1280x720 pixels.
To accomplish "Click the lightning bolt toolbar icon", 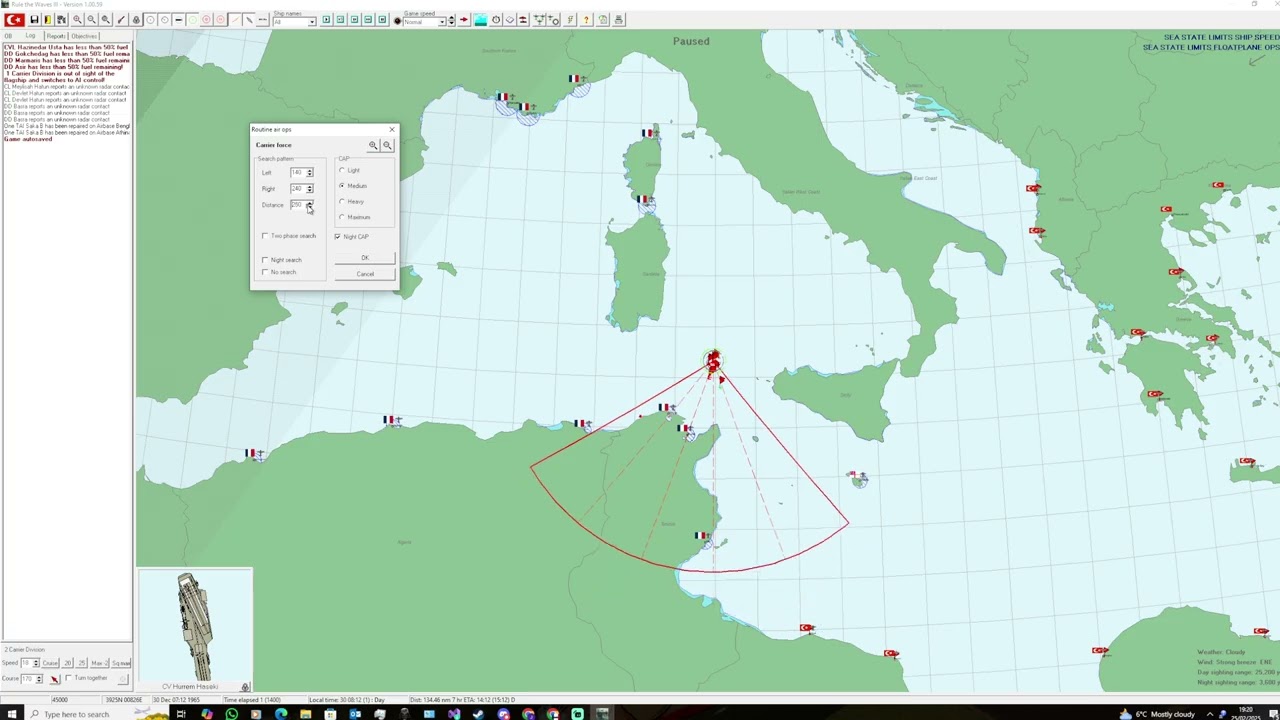I will pos(571,20).
